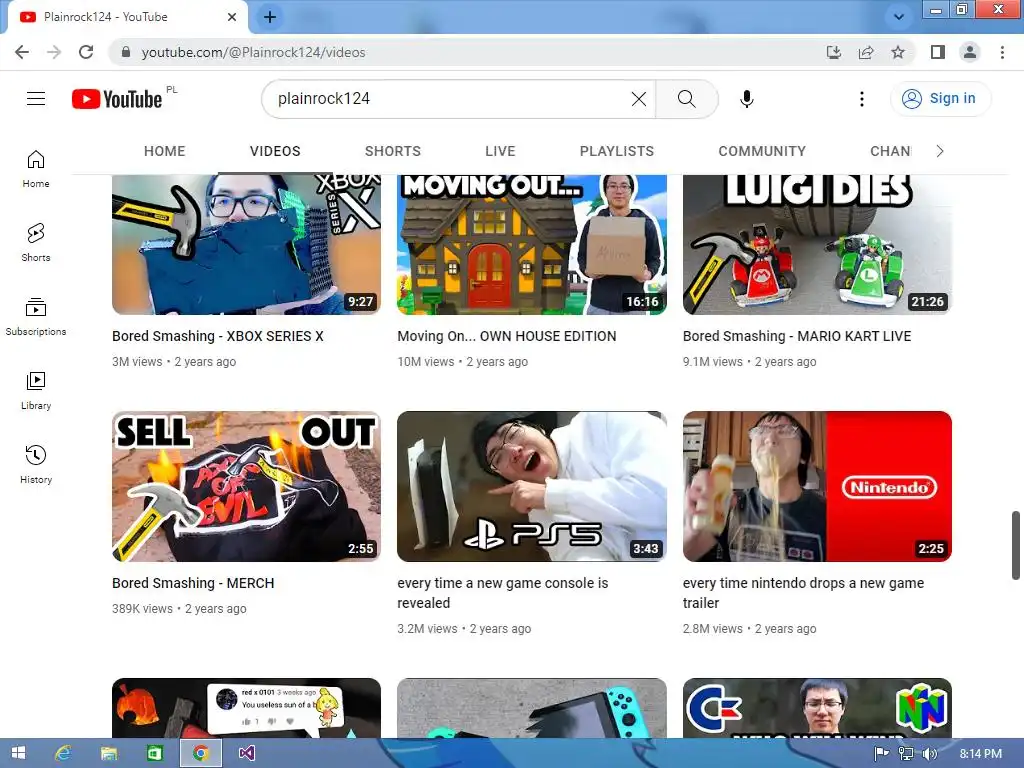Click the LUIGI DIES thumbnail

click(817, 244)
